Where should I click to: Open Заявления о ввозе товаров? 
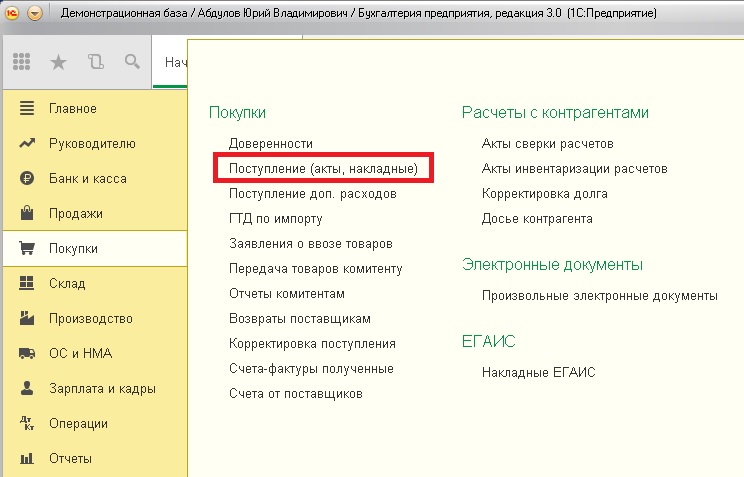coord(311,244)
